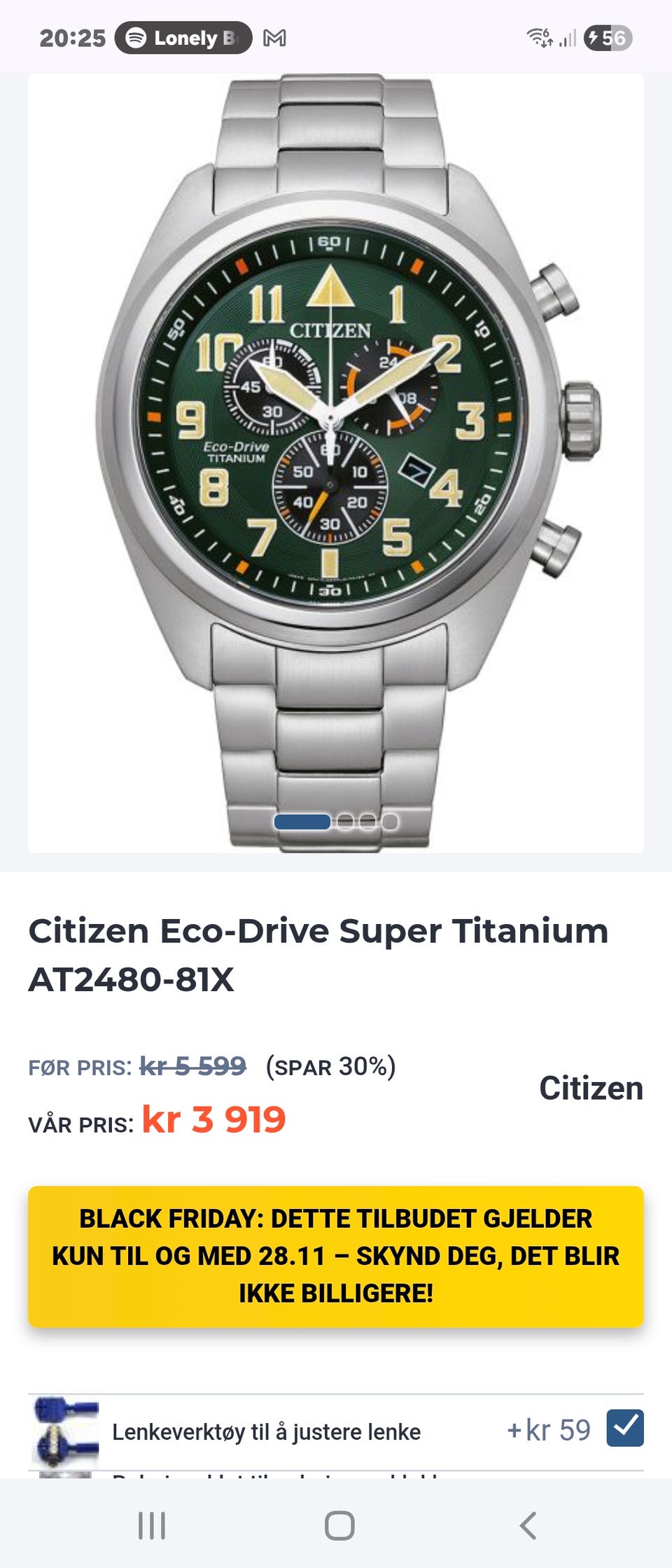Viewport: 672px width, 1568px height.
Task: Open Android recent apps button
Action: click(152, 1525)
